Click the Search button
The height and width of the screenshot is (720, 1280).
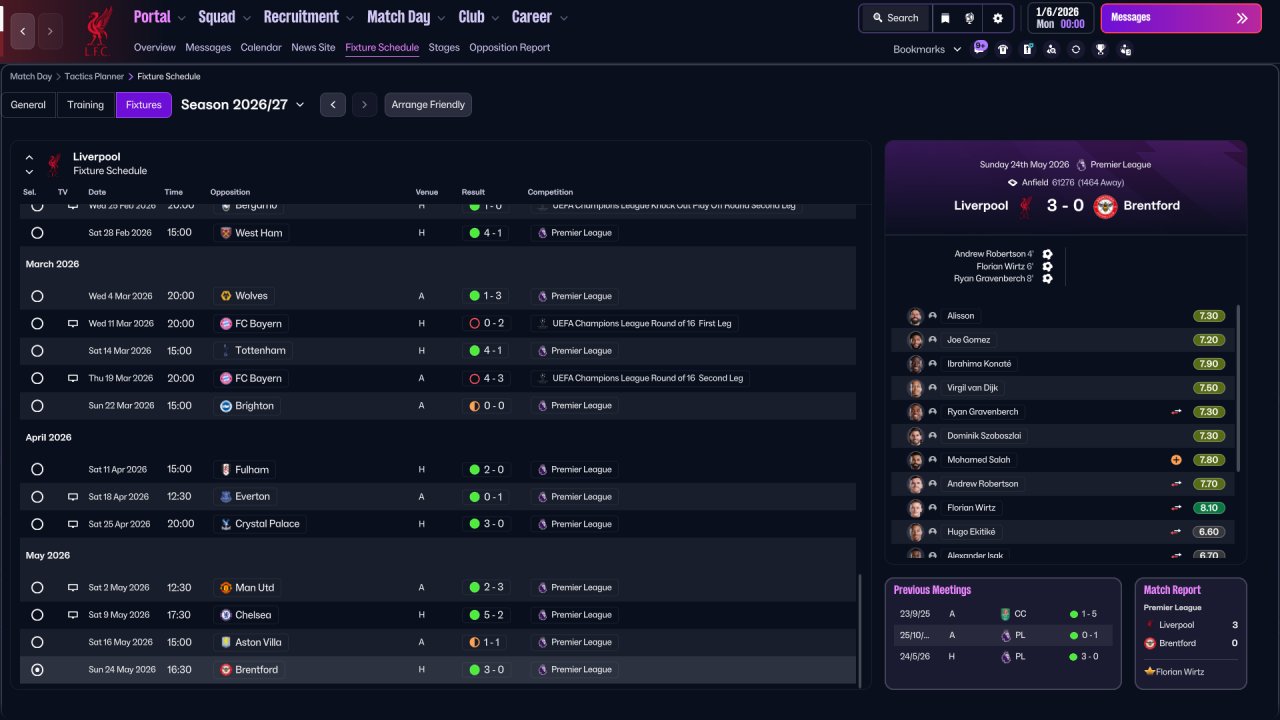[895, 18]
